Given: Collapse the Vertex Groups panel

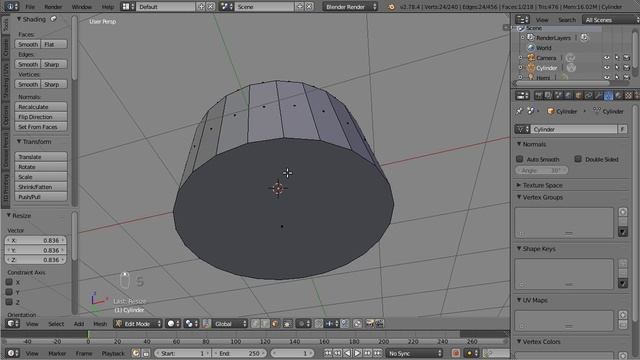Looking at the screenshot, I should pos(519,197).
